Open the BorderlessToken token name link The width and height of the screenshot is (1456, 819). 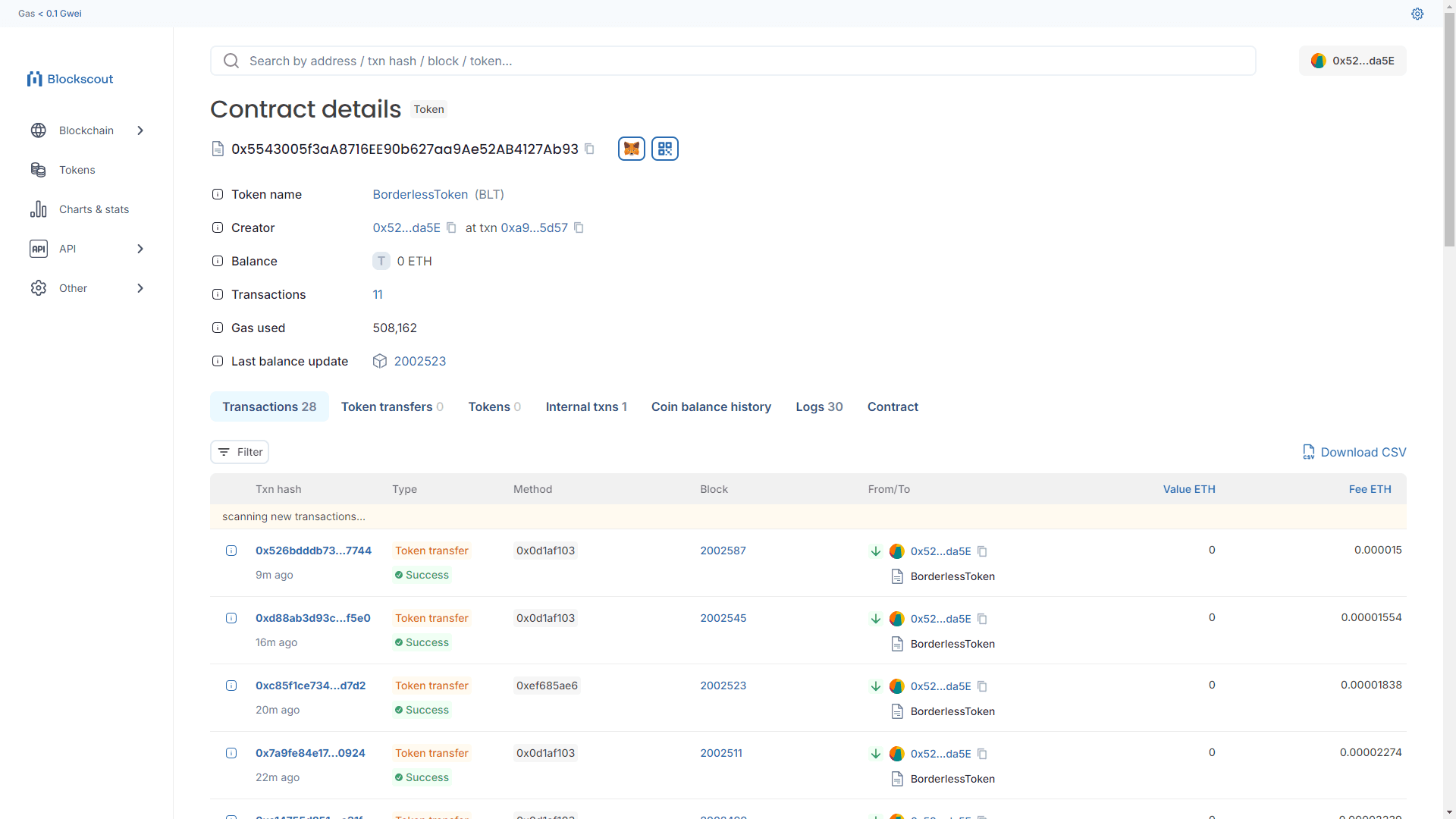click(420, 194)
